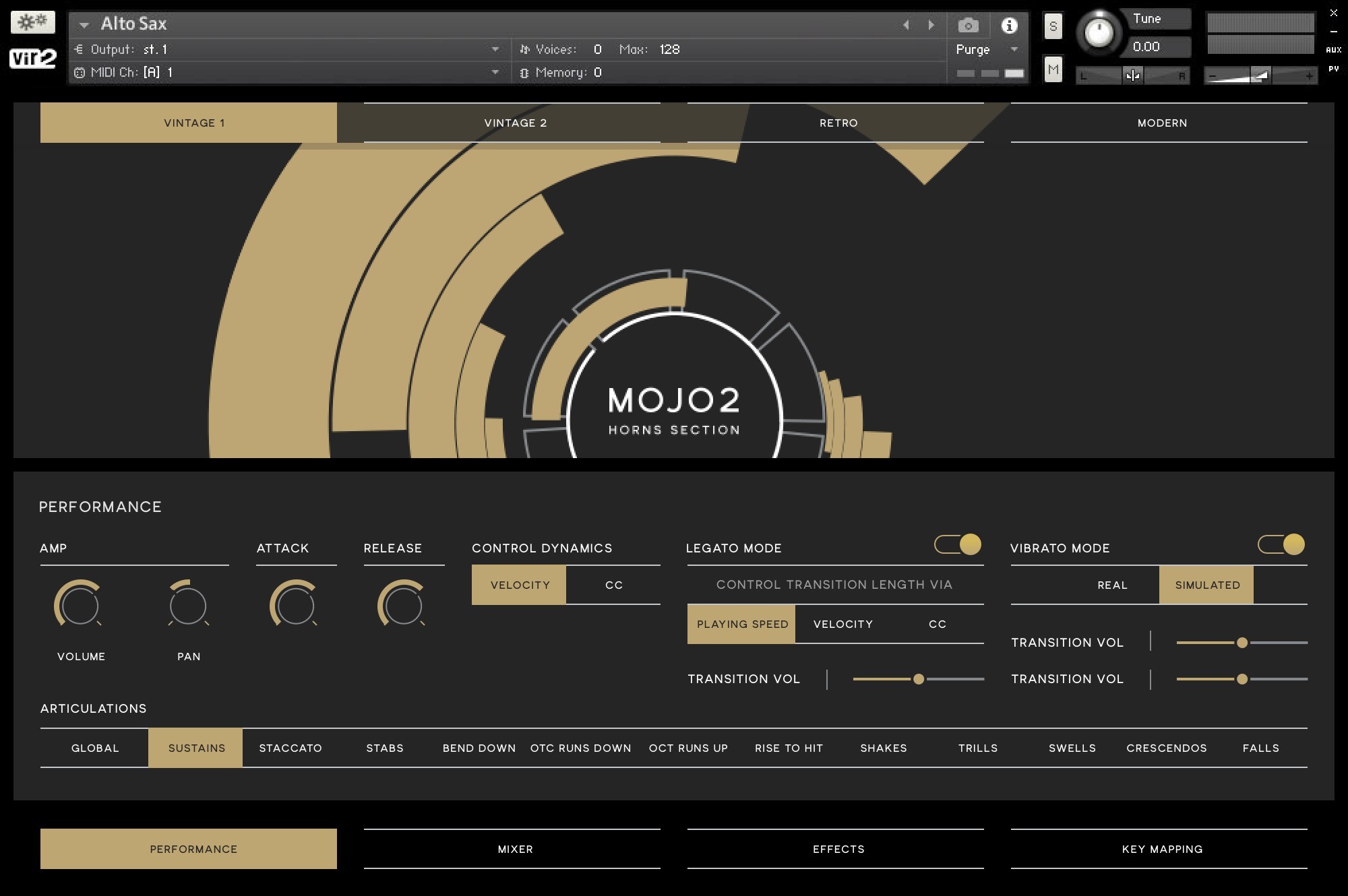Select the CRESCENDOS articulation

[1167, 748]
